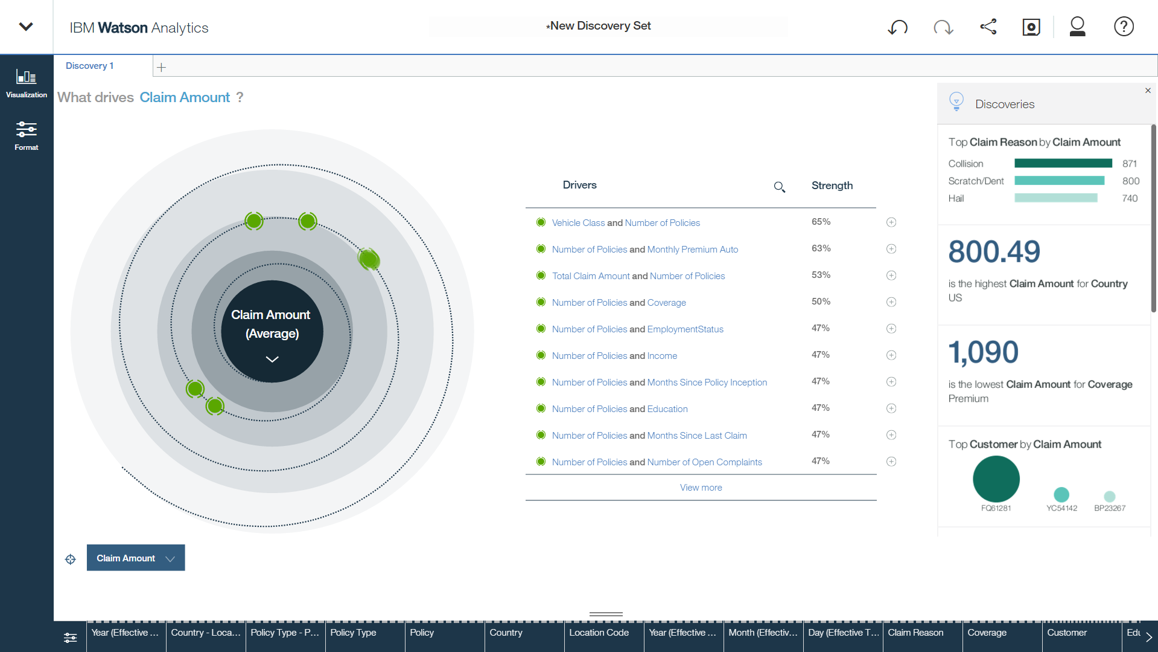1158x652 pixels.
Task: Select the Format icon in left sidebar
Action: [x=26, y=134]
